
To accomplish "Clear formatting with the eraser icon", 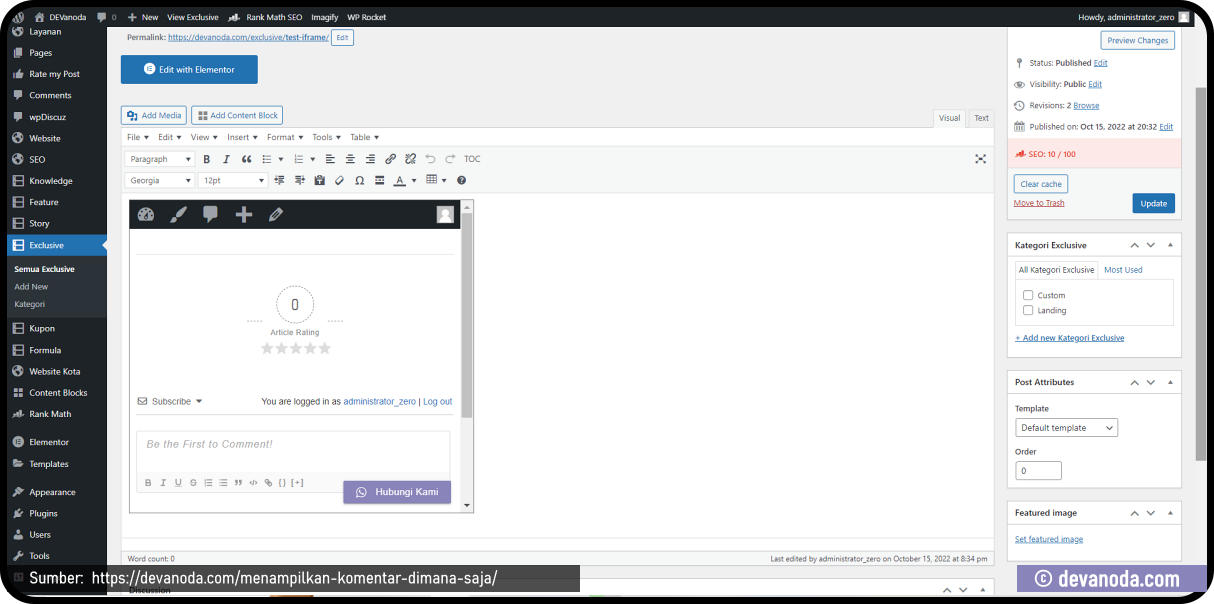I will pyautogui.click(x=339, y=180).
